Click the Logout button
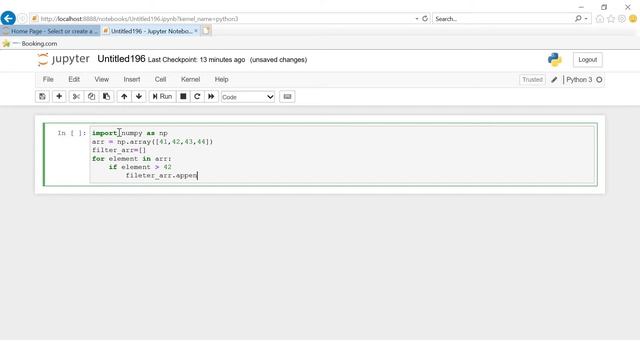 [x=587, y=60]
